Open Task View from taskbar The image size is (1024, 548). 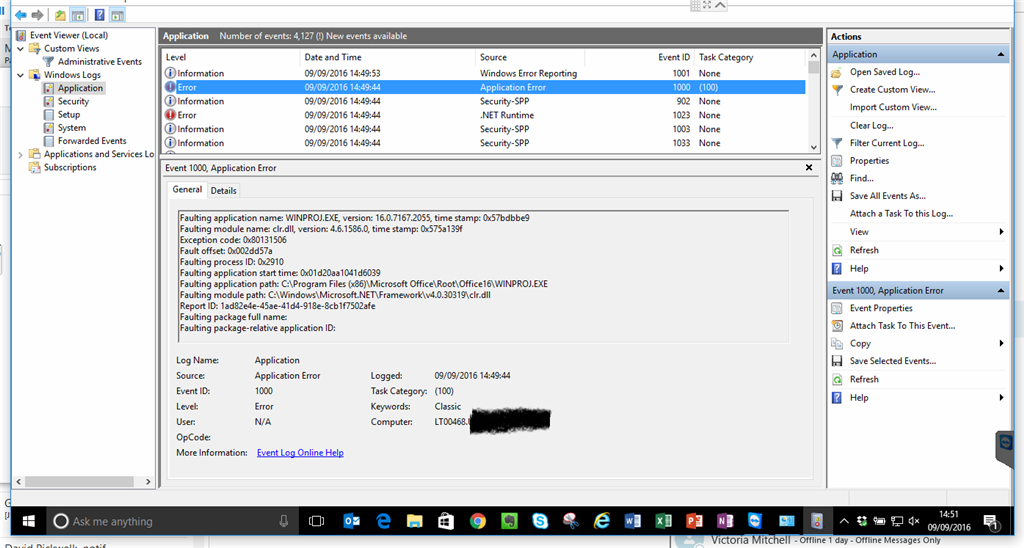[317, 521]
